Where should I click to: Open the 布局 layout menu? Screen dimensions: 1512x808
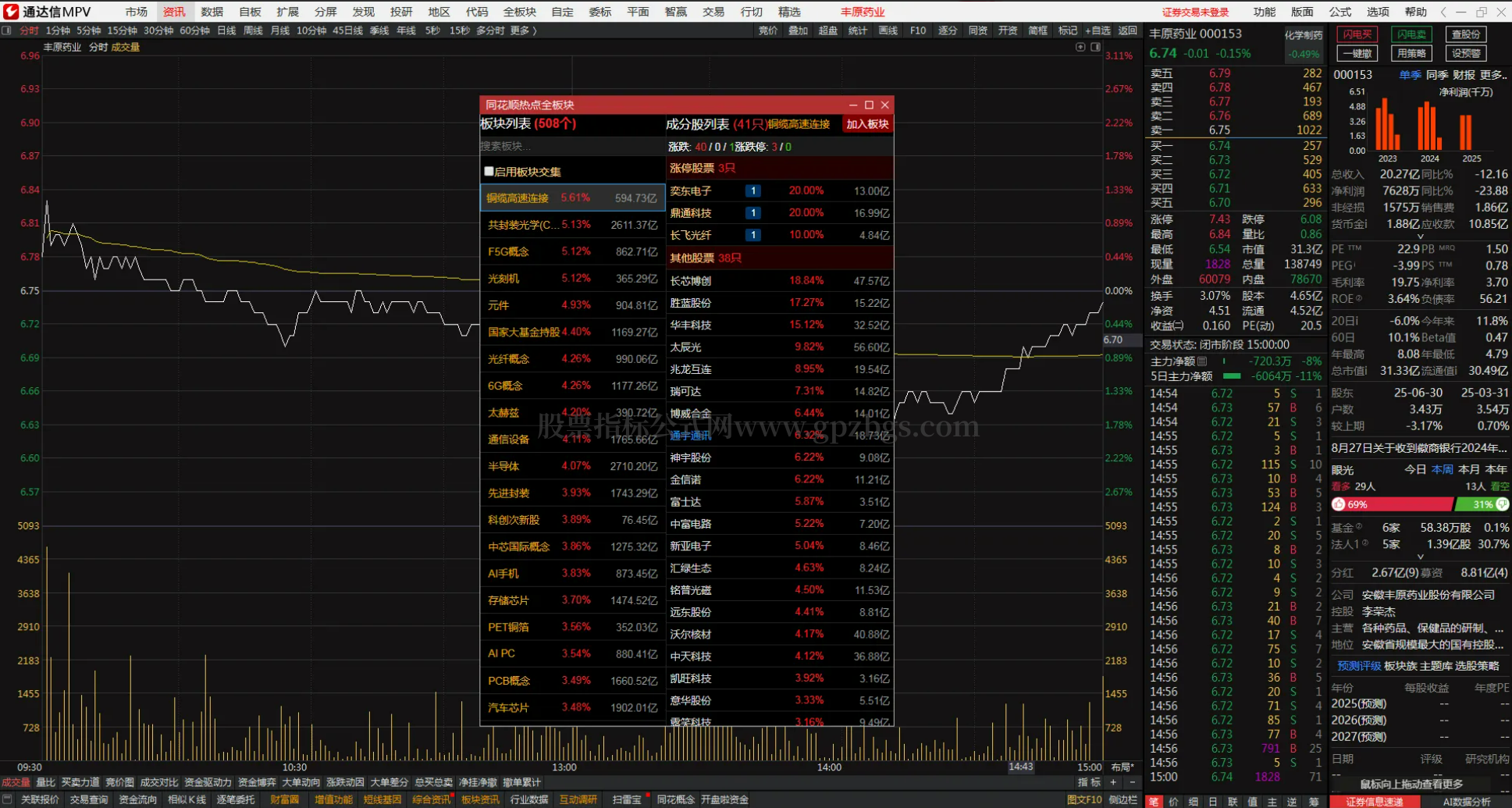1122,767
